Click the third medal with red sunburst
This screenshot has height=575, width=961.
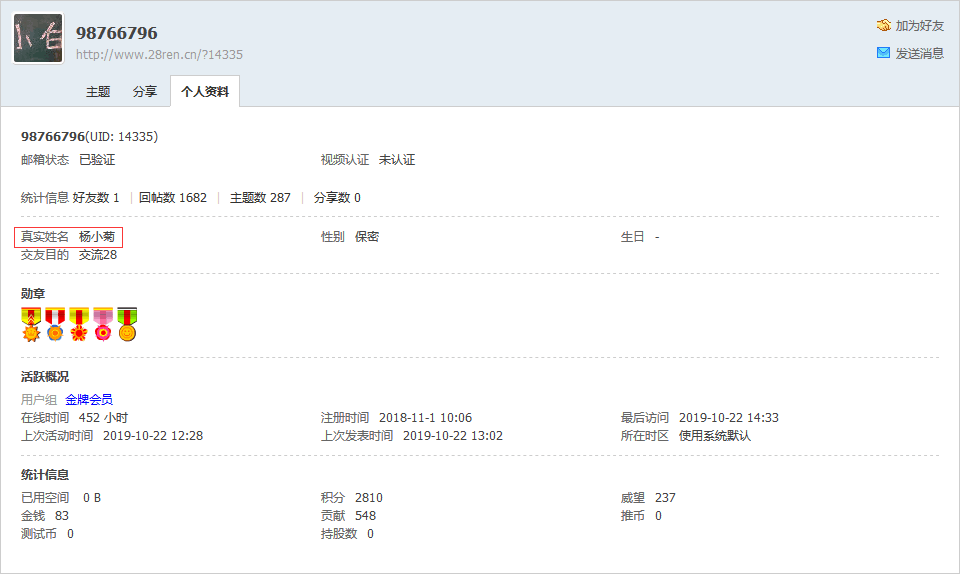(x=79, y=324)
